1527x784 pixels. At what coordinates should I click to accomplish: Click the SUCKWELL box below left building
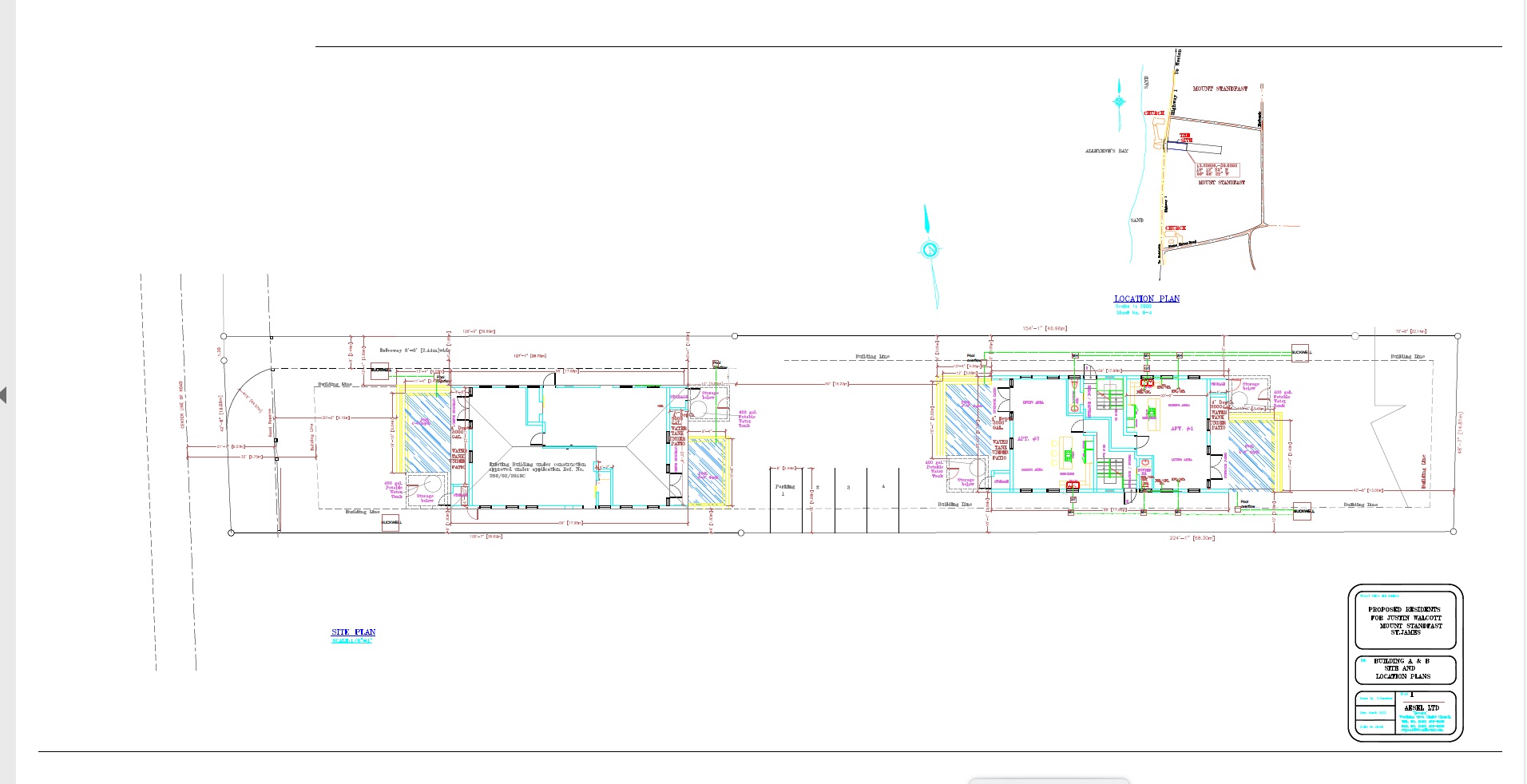(x=391, y=523)
